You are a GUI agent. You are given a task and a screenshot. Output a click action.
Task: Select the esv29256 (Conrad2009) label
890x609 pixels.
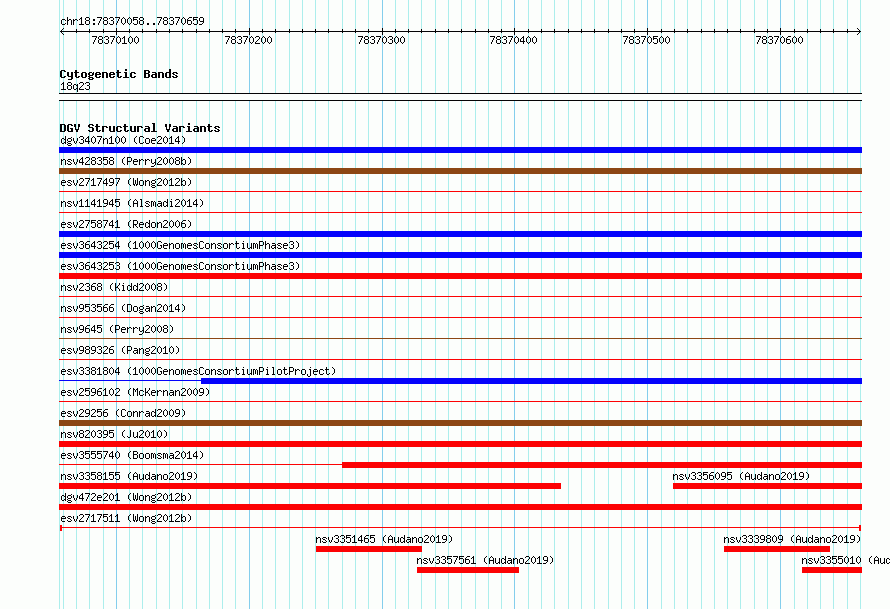[x=123, y=413]
